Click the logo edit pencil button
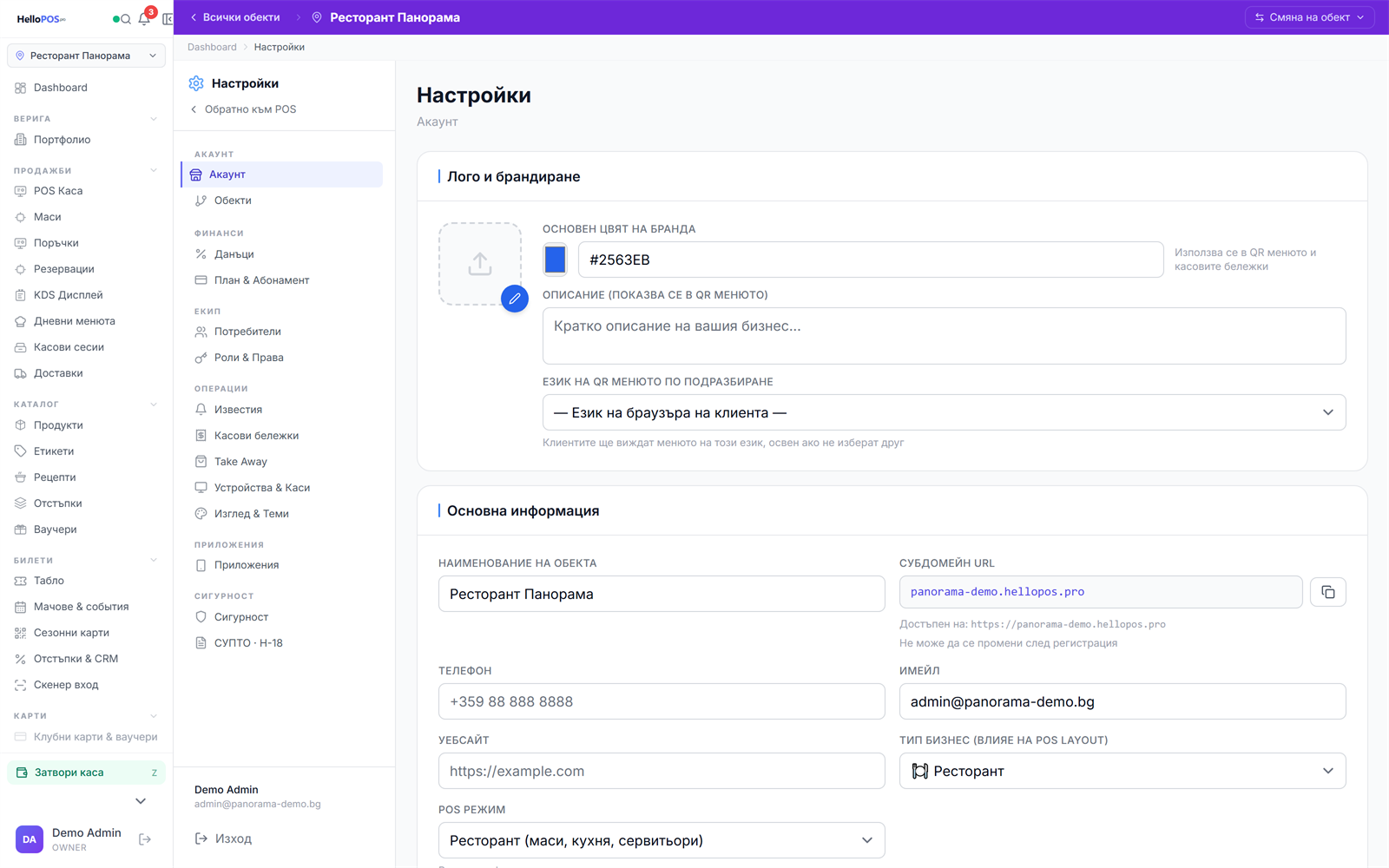 515,299
